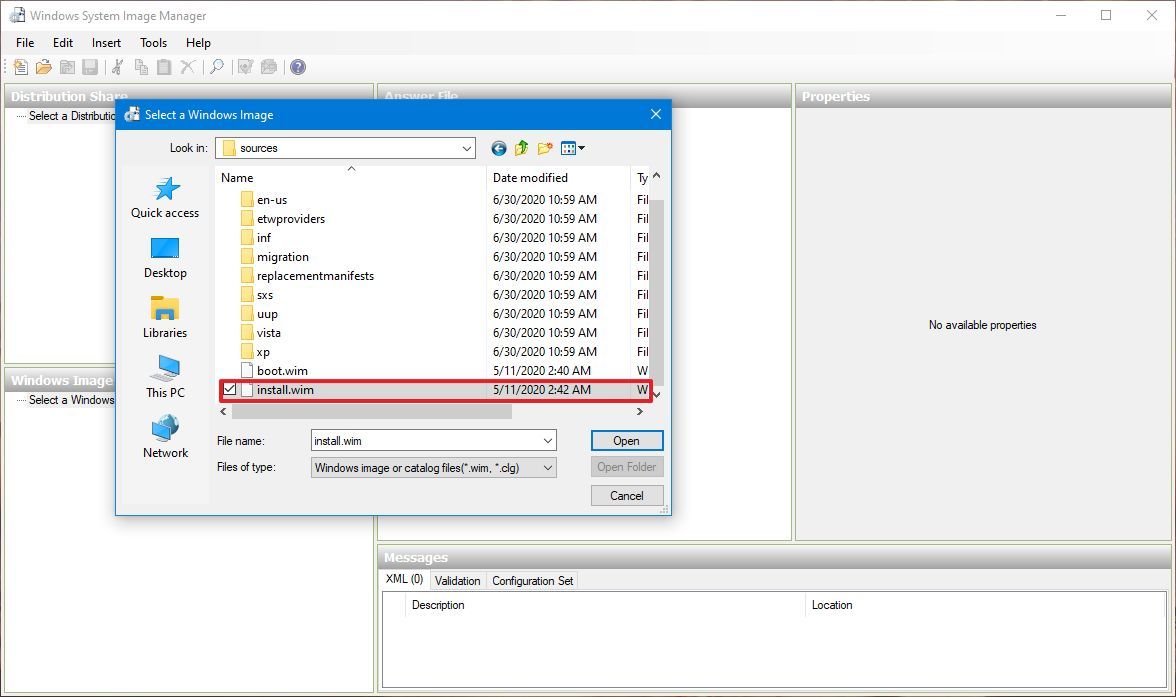Go to Desktop in the places bar
1176x697 pixels.
coord(165,258)
